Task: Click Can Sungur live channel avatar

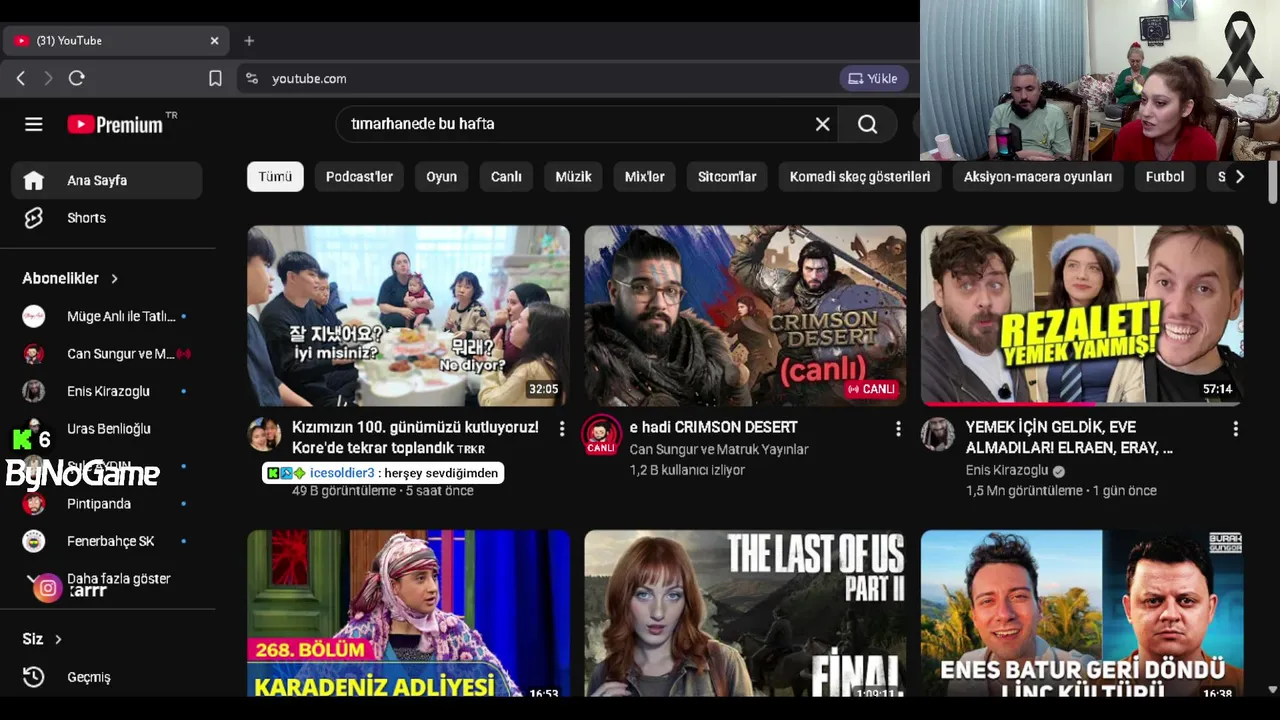Action: [x=601, y=435]
